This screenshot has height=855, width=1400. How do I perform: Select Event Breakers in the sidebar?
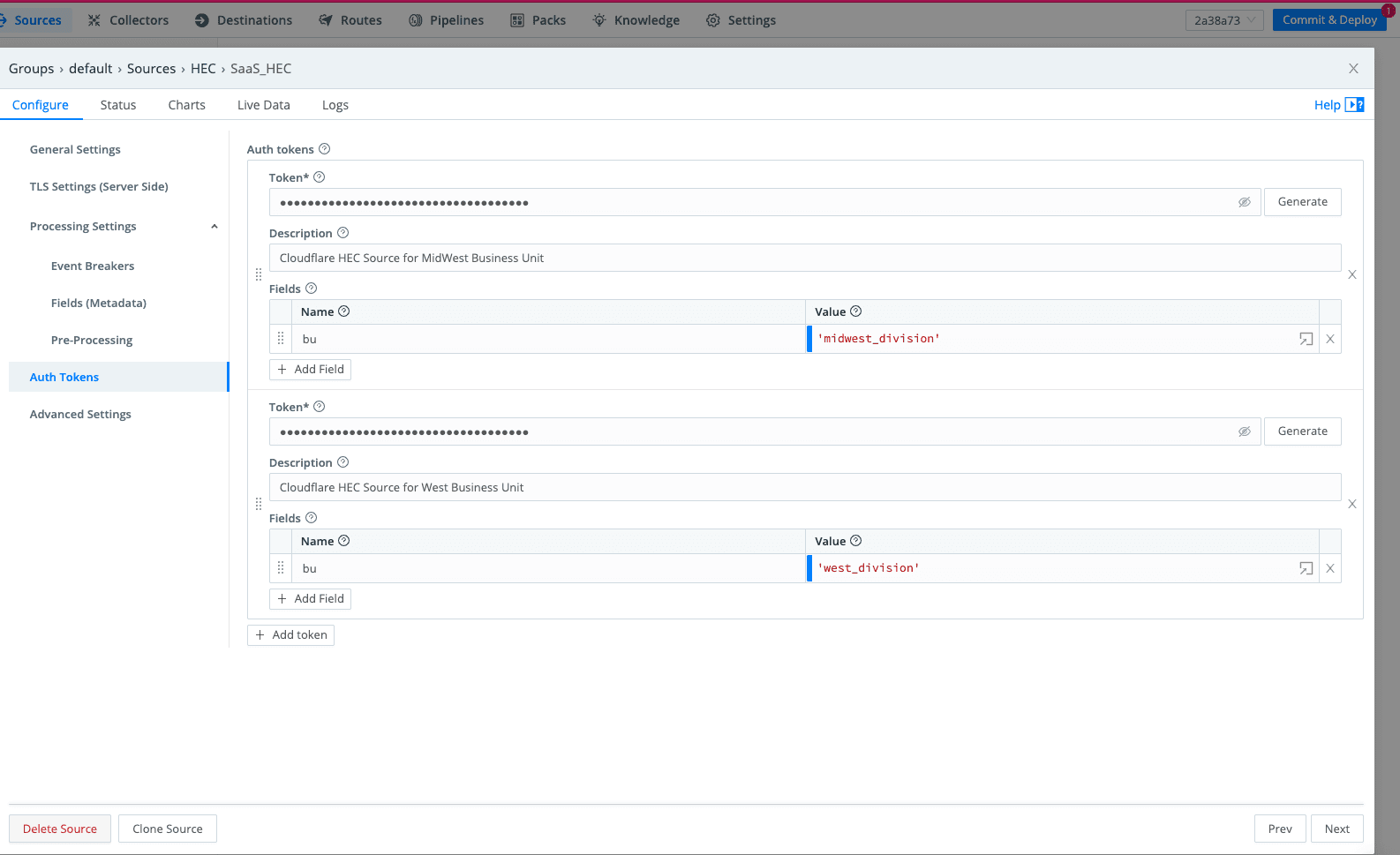coord(93,266)
